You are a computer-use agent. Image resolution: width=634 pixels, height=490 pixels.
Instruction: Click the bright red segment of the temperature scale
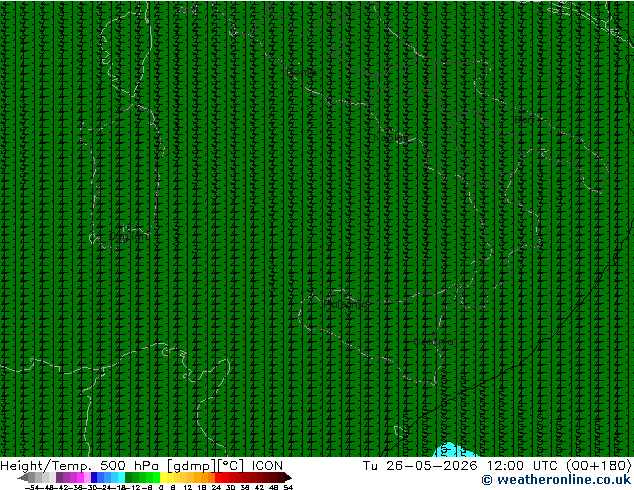coord(218,477)
